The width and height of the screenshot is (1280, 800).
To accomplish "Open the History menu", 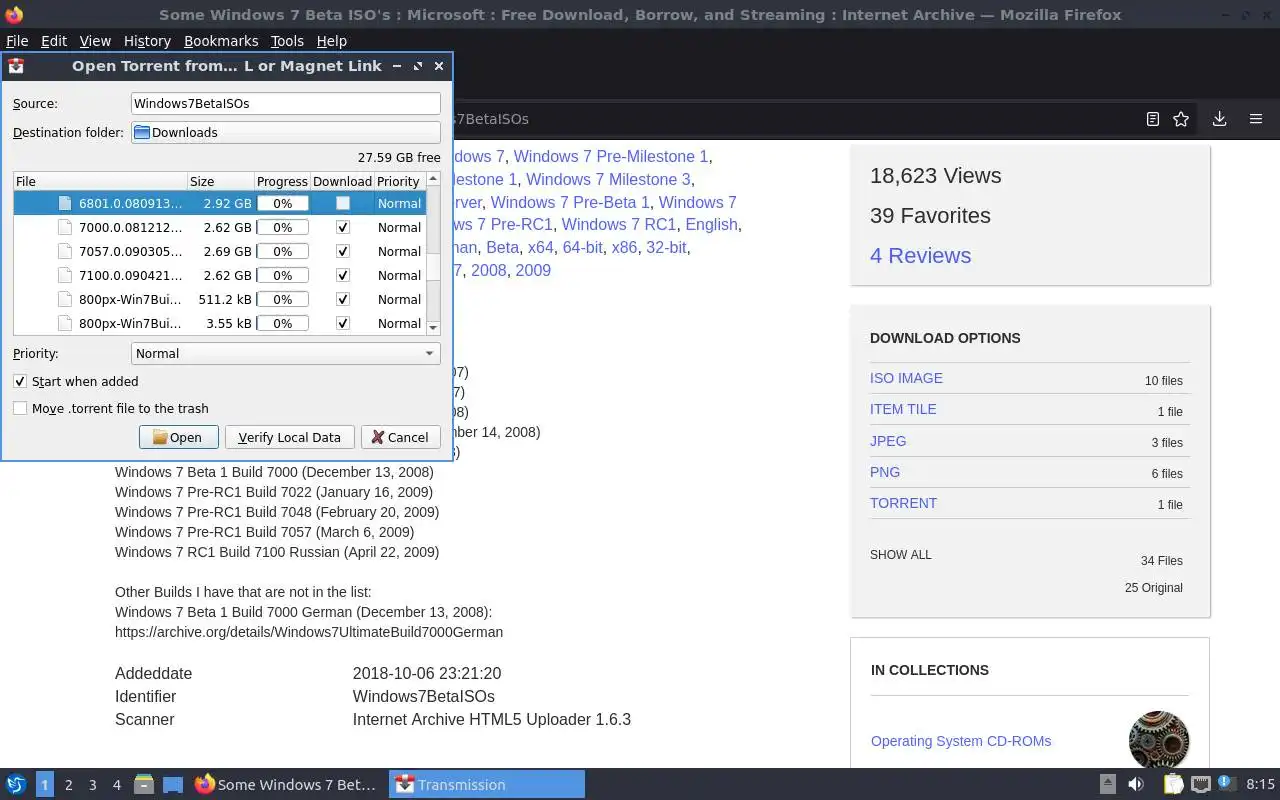I will pyautogui.click(x=147, y=41).
